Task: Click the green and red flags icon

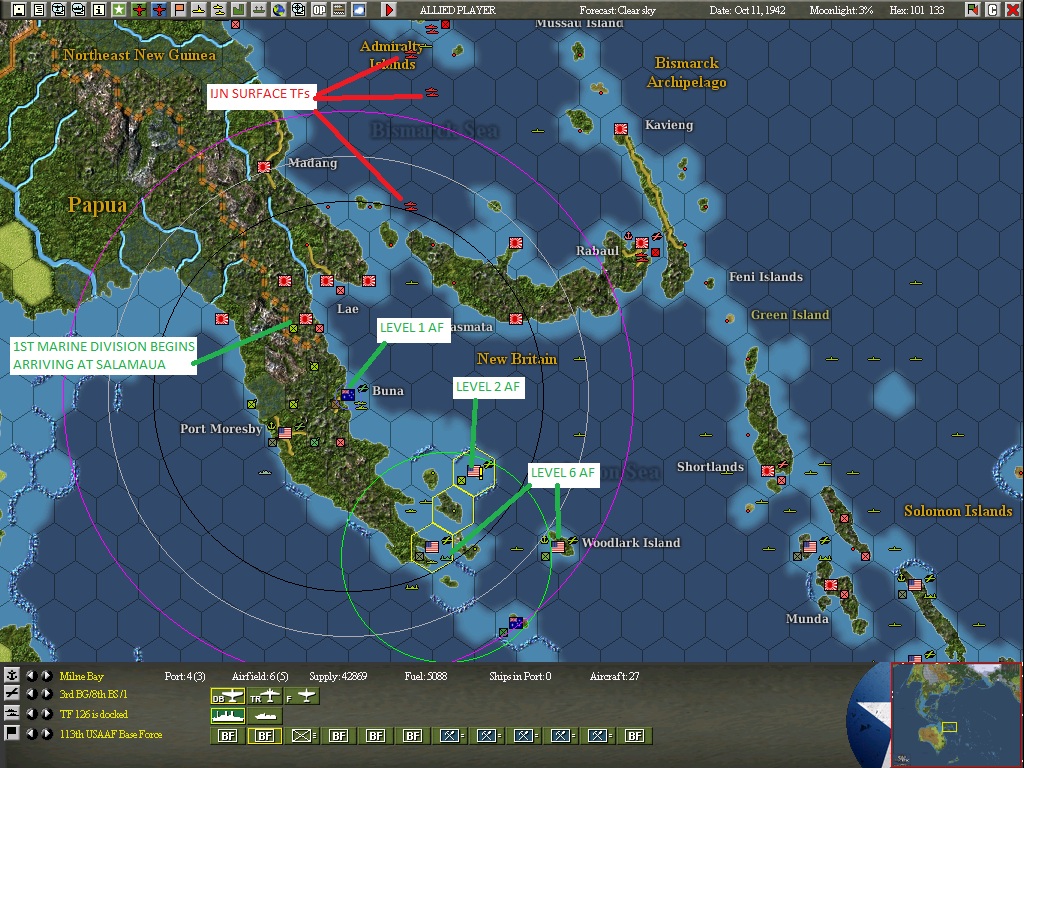Action: tap(973, 9)
